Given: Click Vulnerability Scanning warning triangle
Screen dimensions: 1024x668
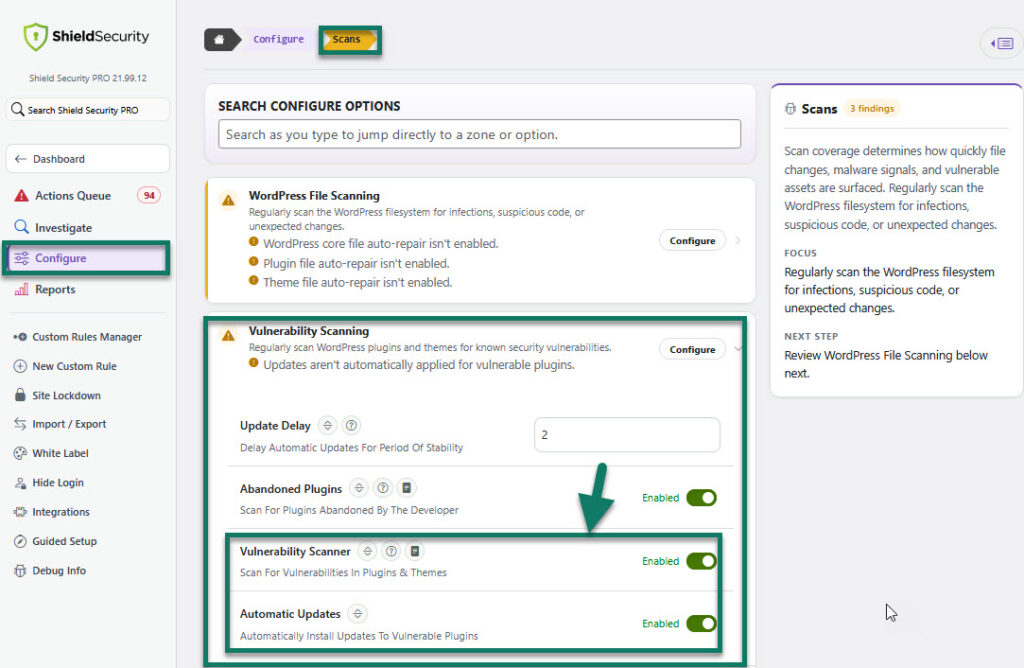Looking at the screenshot, I should [x=228, y=336].
